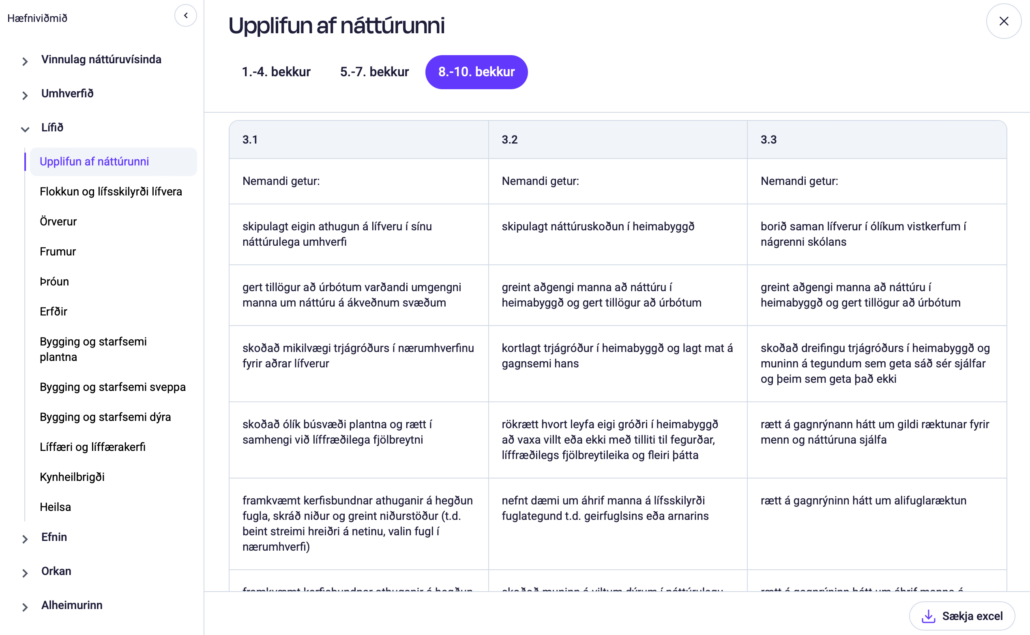Click the download icon beside Sækja excel
This screenshot has height=635, width=1030.
click(928, 616)
